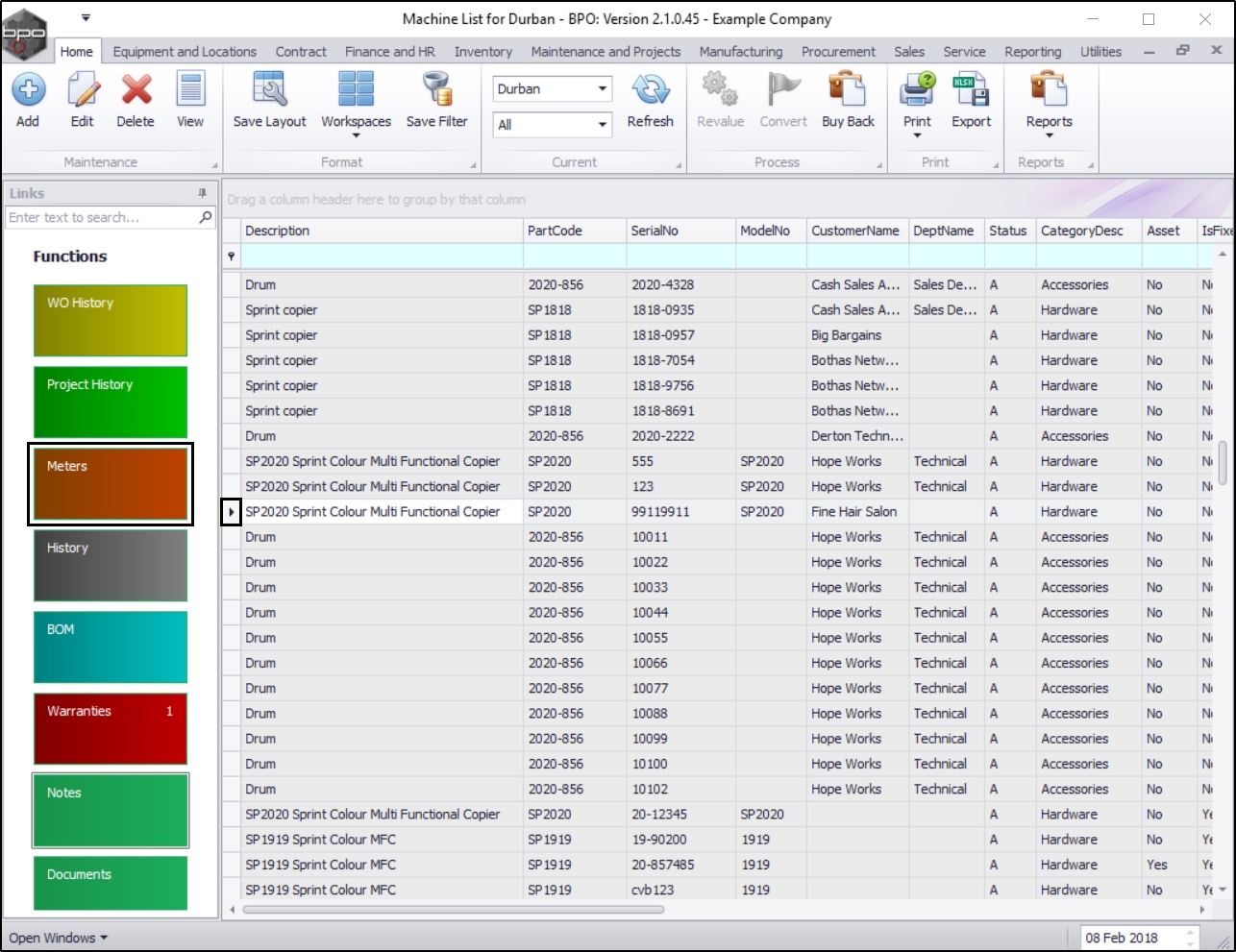Pin the Links panel

click(202, 193)
